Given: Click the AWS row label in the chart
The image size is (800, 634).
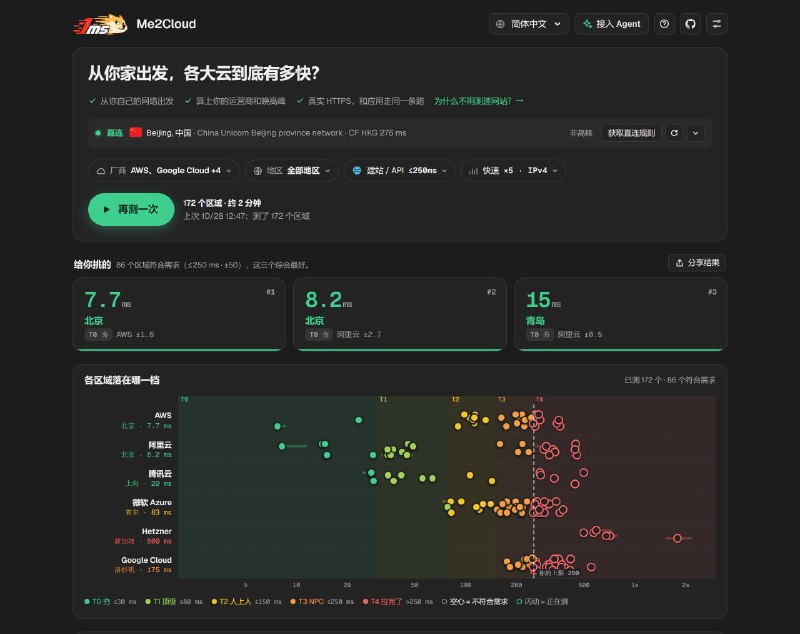Looking at the screenshot, I should click(163, 415).
